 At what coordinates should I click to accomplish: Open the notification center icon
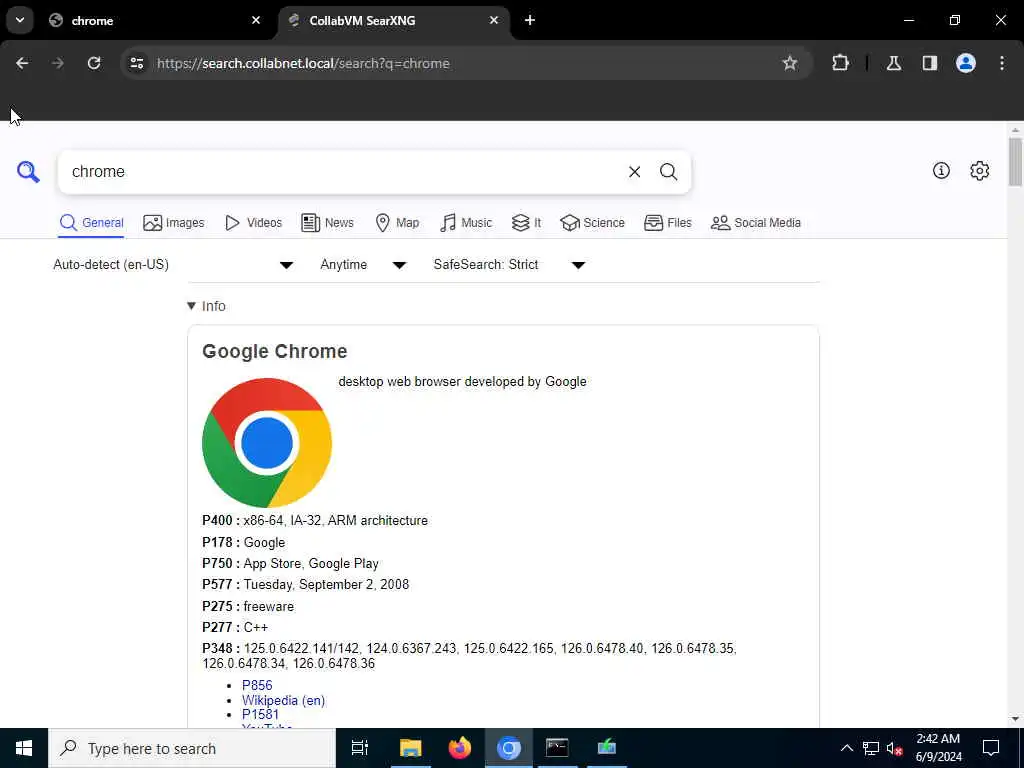tap(991, 748)
